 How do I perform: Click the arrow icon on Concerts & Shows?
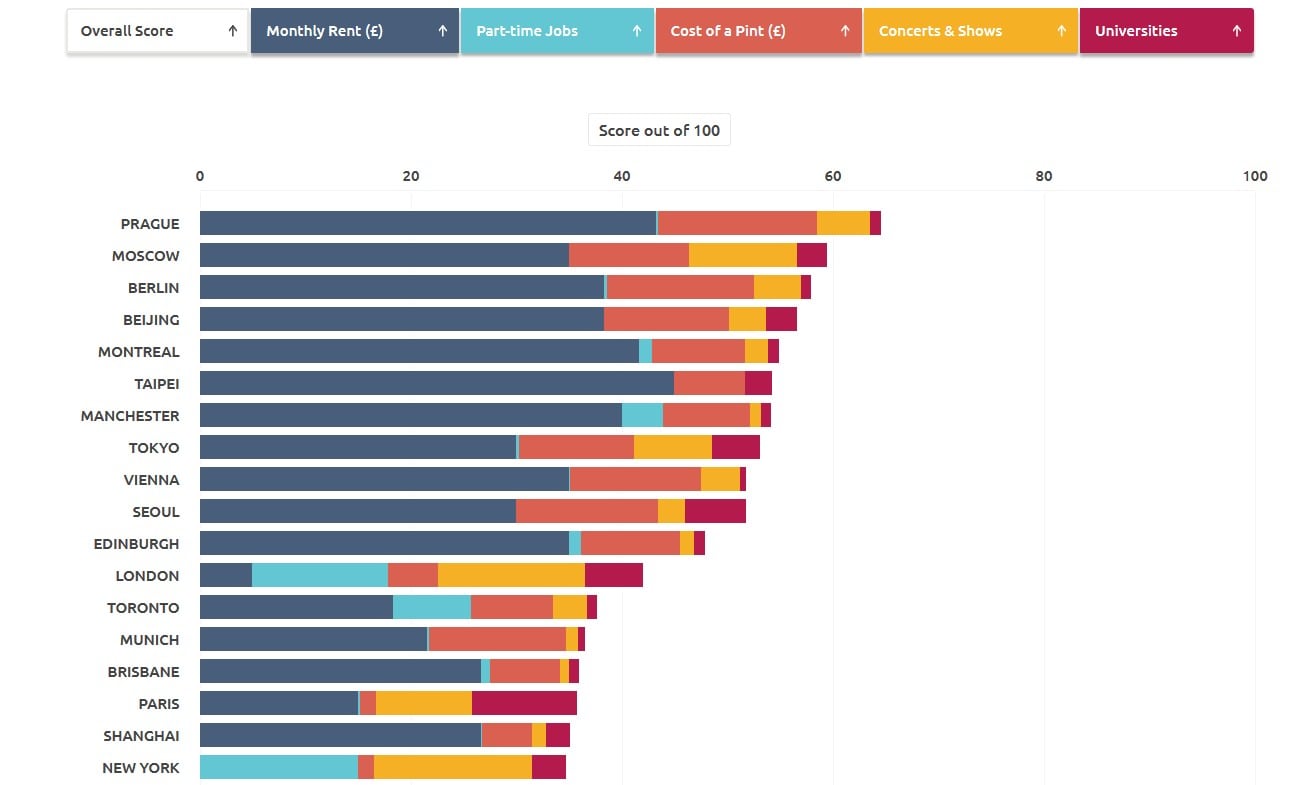coord(1062,31)
